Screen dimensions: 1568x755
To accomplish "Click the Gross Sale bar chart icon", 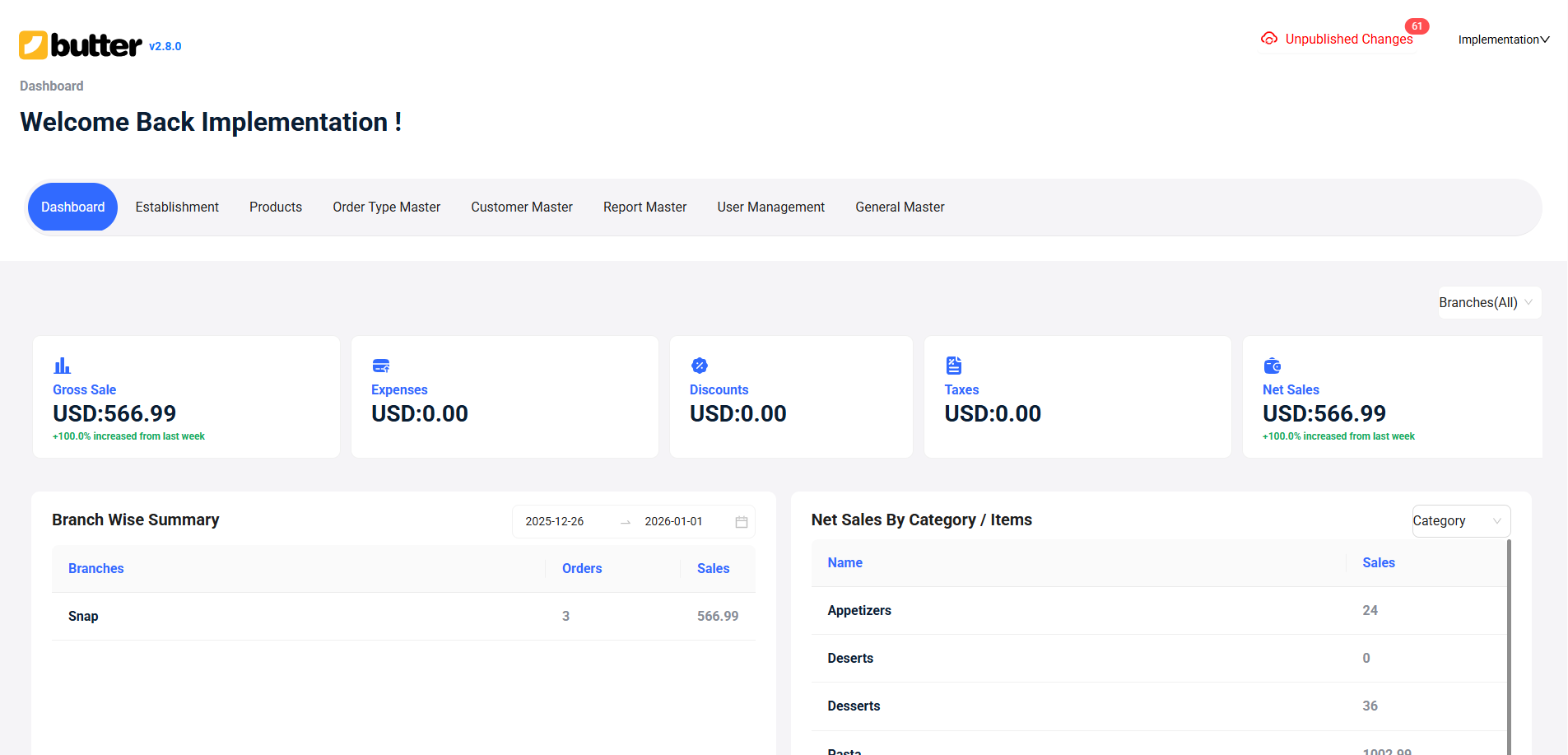I will [62, 366].
